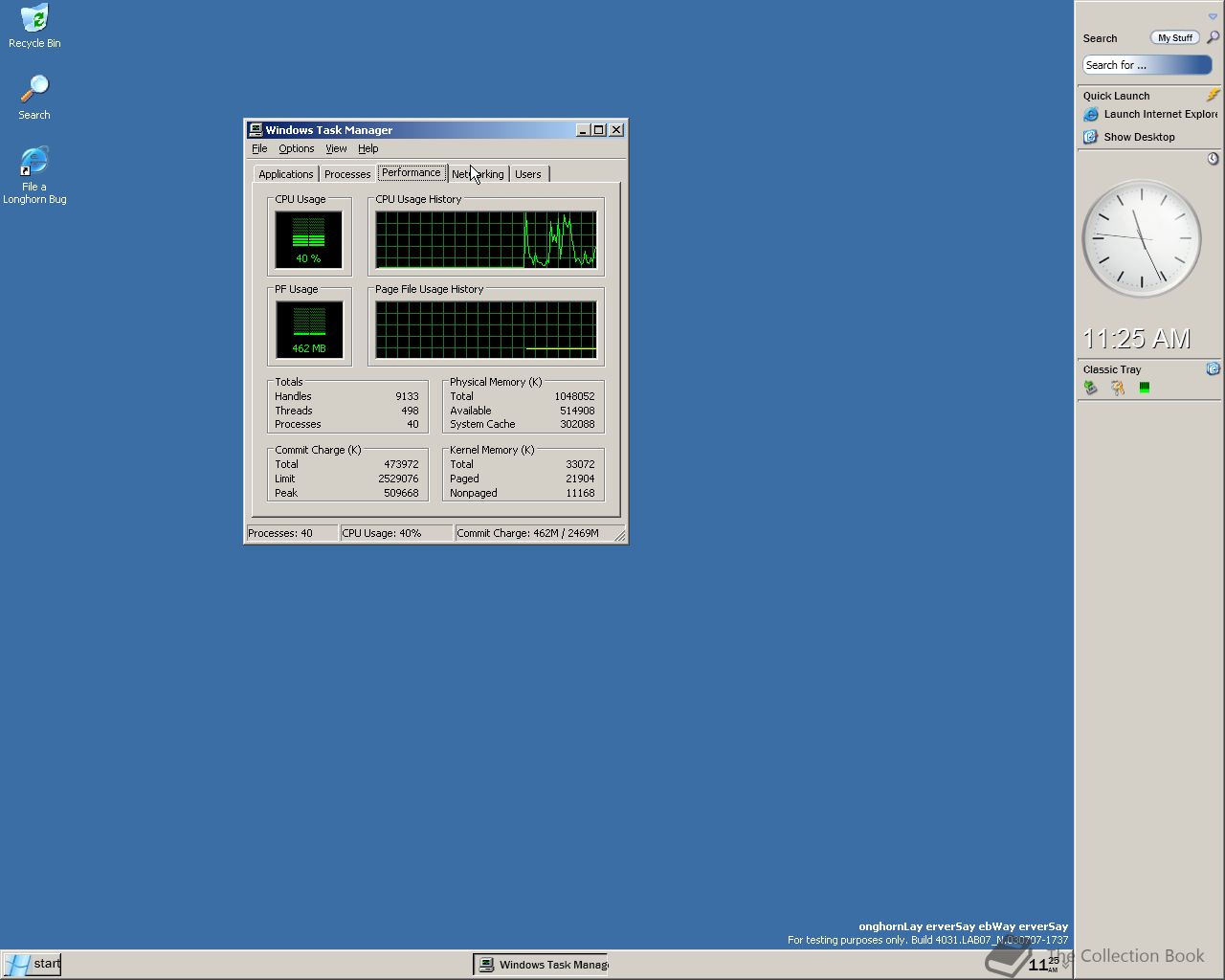The width and height of the screenshot is (1225, 980).
Task: Open the sidebar options dropdown arrow
Action: tap(1213, 16)
